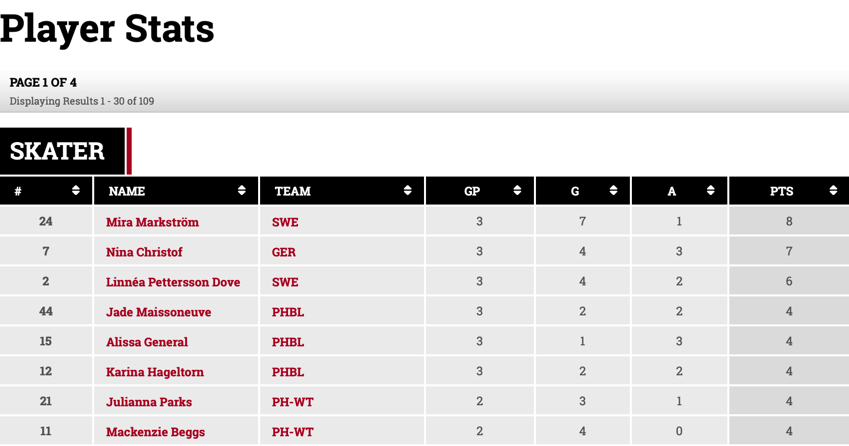Open PH-WT team link for Julianna Parks
Screen dimensions: 849x446
(x=293, y=402)
